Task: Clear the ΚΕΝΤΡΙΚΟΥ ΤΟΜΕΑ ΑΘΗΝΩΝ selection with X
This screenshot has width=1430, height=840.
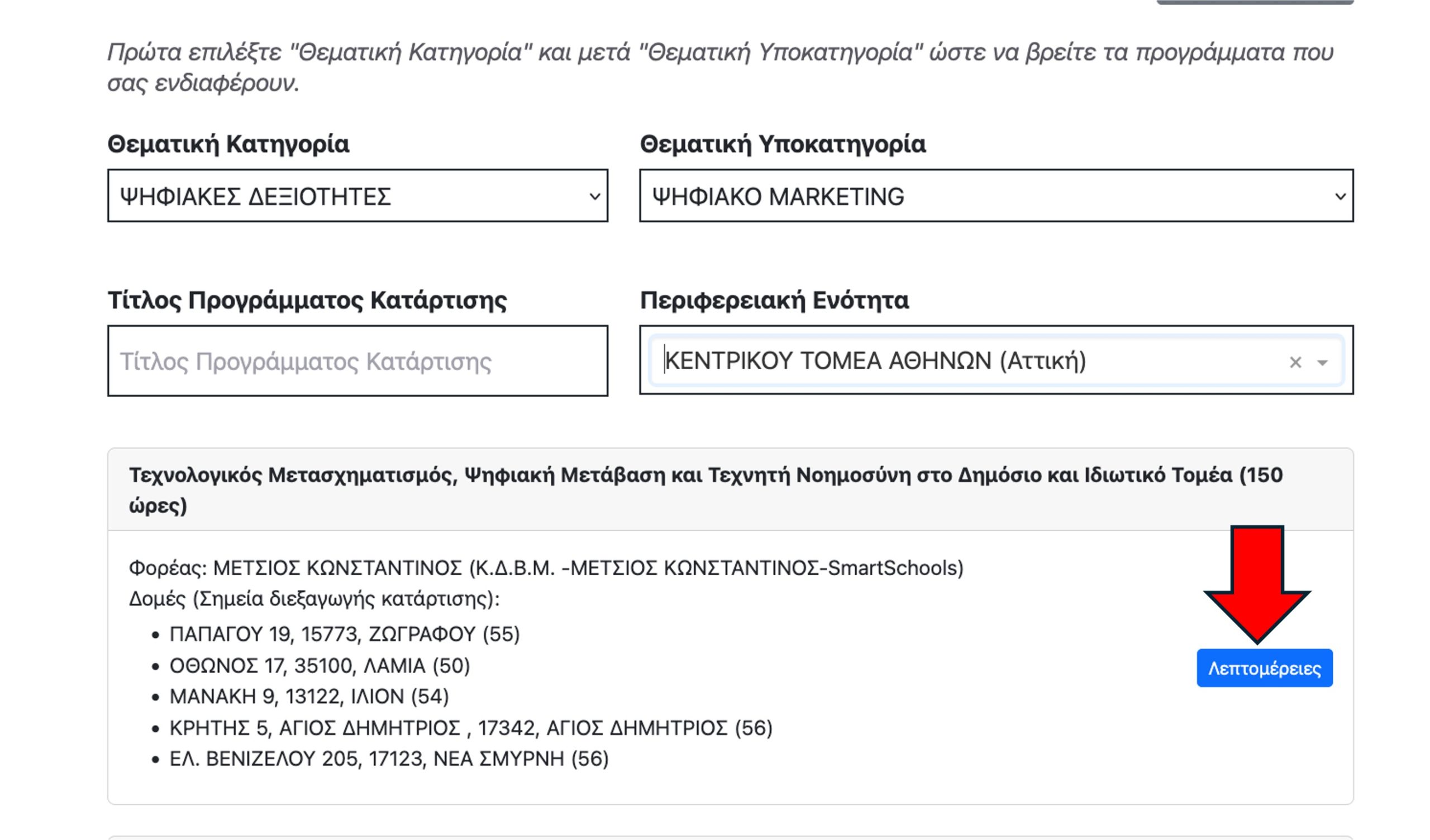Action: tap(1295, 362)
